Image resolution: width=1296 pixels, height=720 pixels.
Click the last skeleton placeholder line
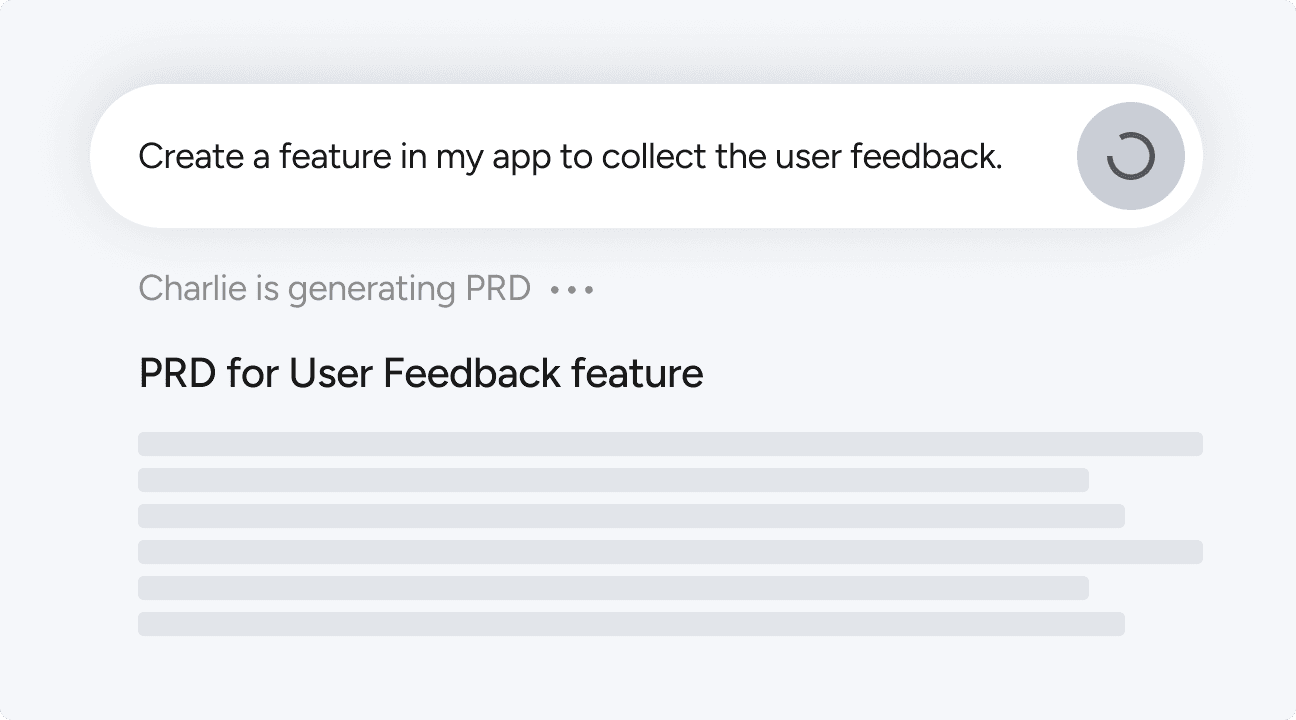631,624
